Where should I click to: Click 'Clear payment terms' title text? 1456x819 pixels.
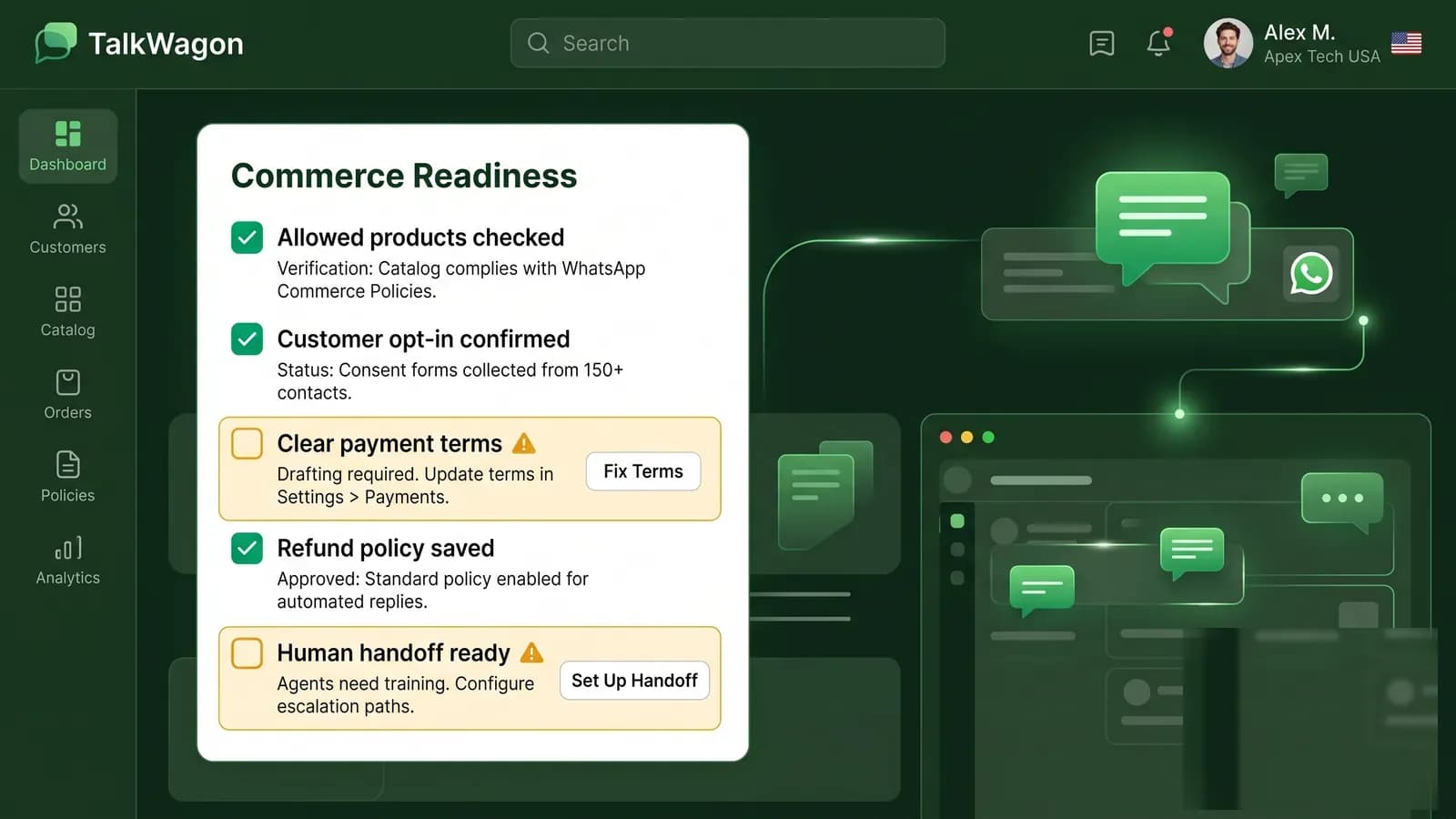pos(389,443)
